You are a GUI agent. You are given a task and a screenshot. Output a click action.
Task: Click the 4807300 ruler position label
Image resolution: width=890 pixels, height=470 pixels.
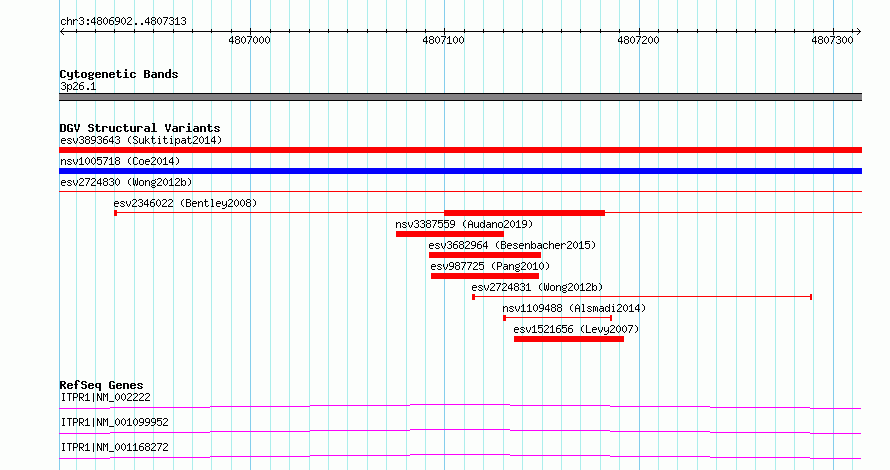(832, 40)
